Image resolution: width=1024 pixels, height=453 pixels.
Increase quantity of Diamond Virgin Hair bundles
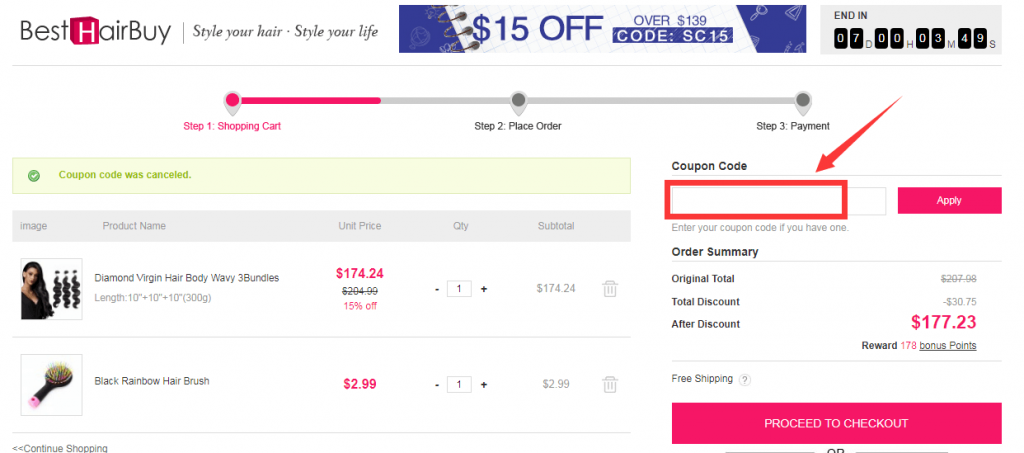click(x=484, y=289)
